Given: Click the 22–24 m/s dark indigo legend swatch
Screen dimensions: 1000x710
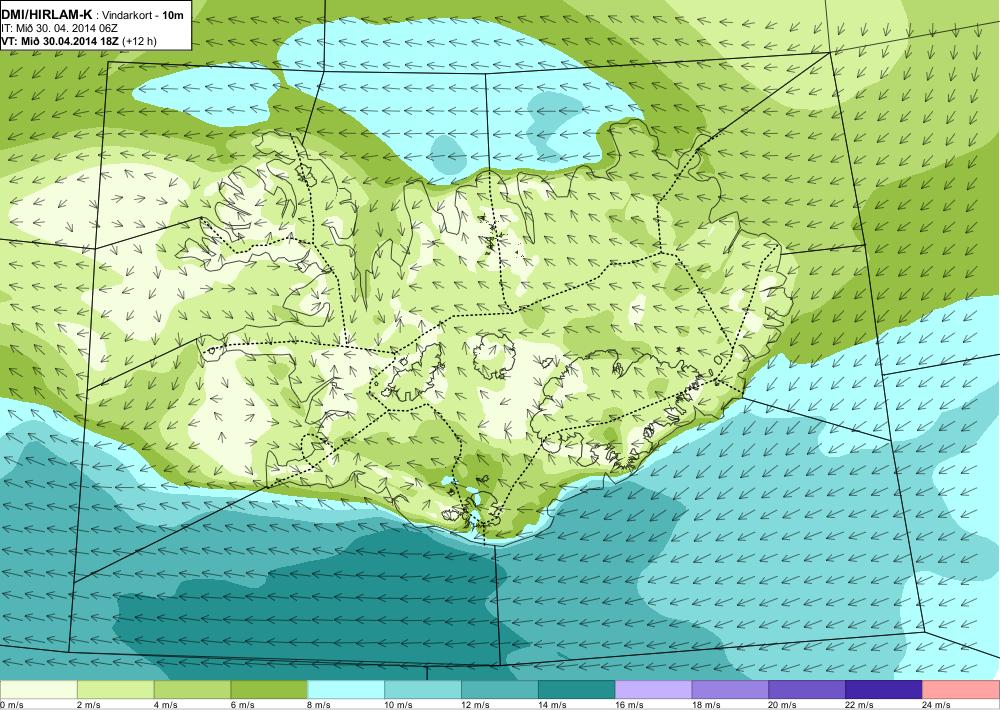Looking at the screenshot, I should pyautogui.click(x=884, y=690).
